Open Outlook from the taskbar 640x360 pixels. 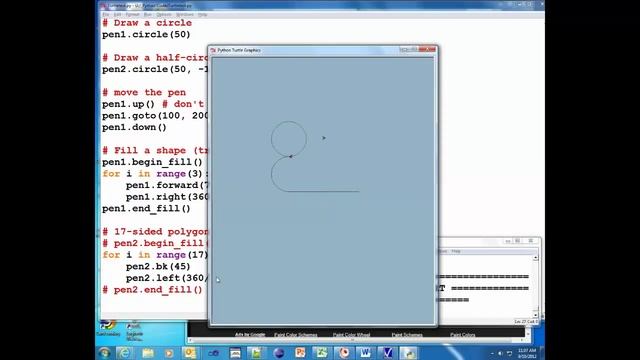tap(190, 353)
